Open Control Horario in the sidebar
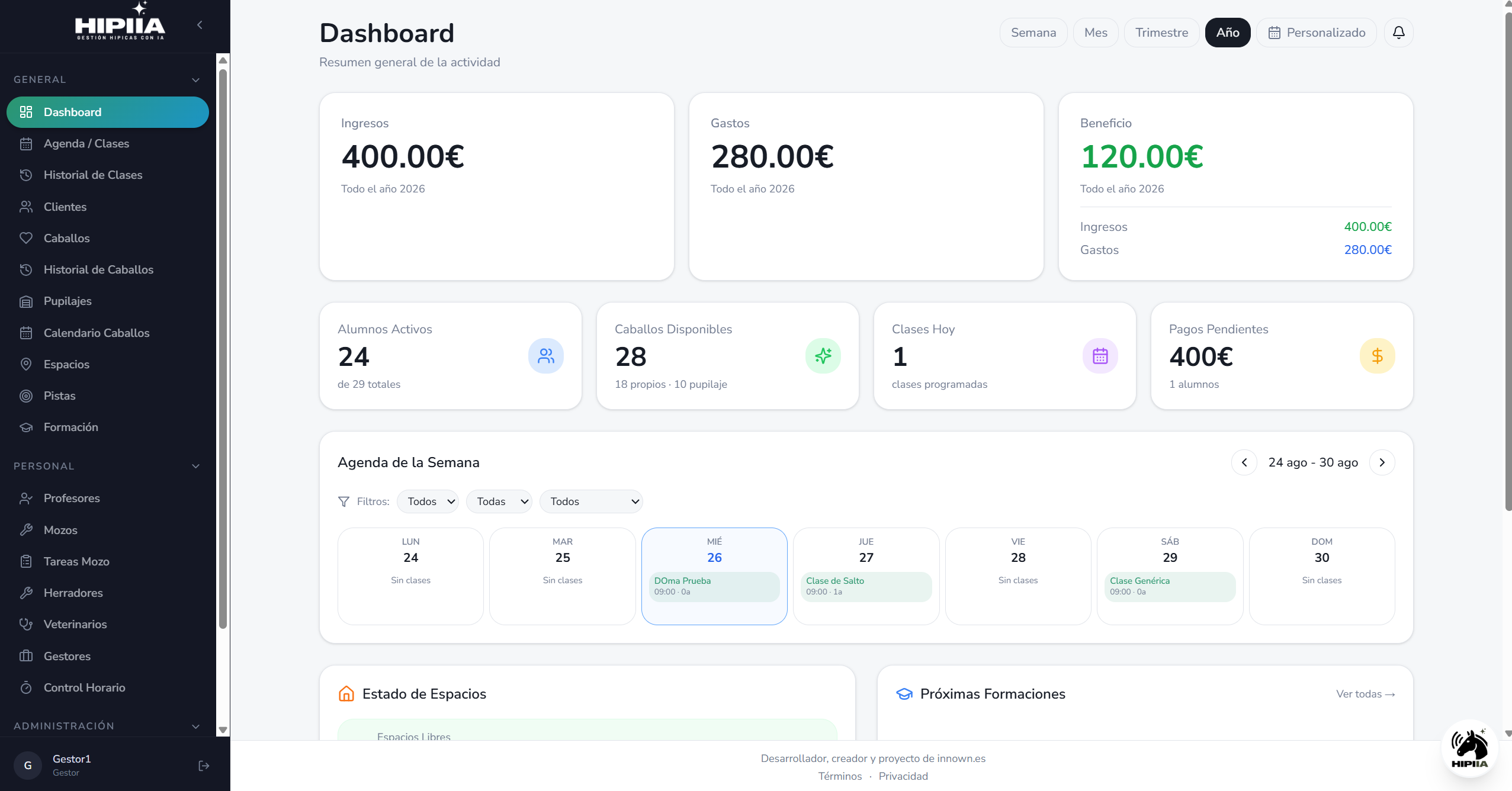This screenshot has height=791, width=1512. [x=108, y=687]
